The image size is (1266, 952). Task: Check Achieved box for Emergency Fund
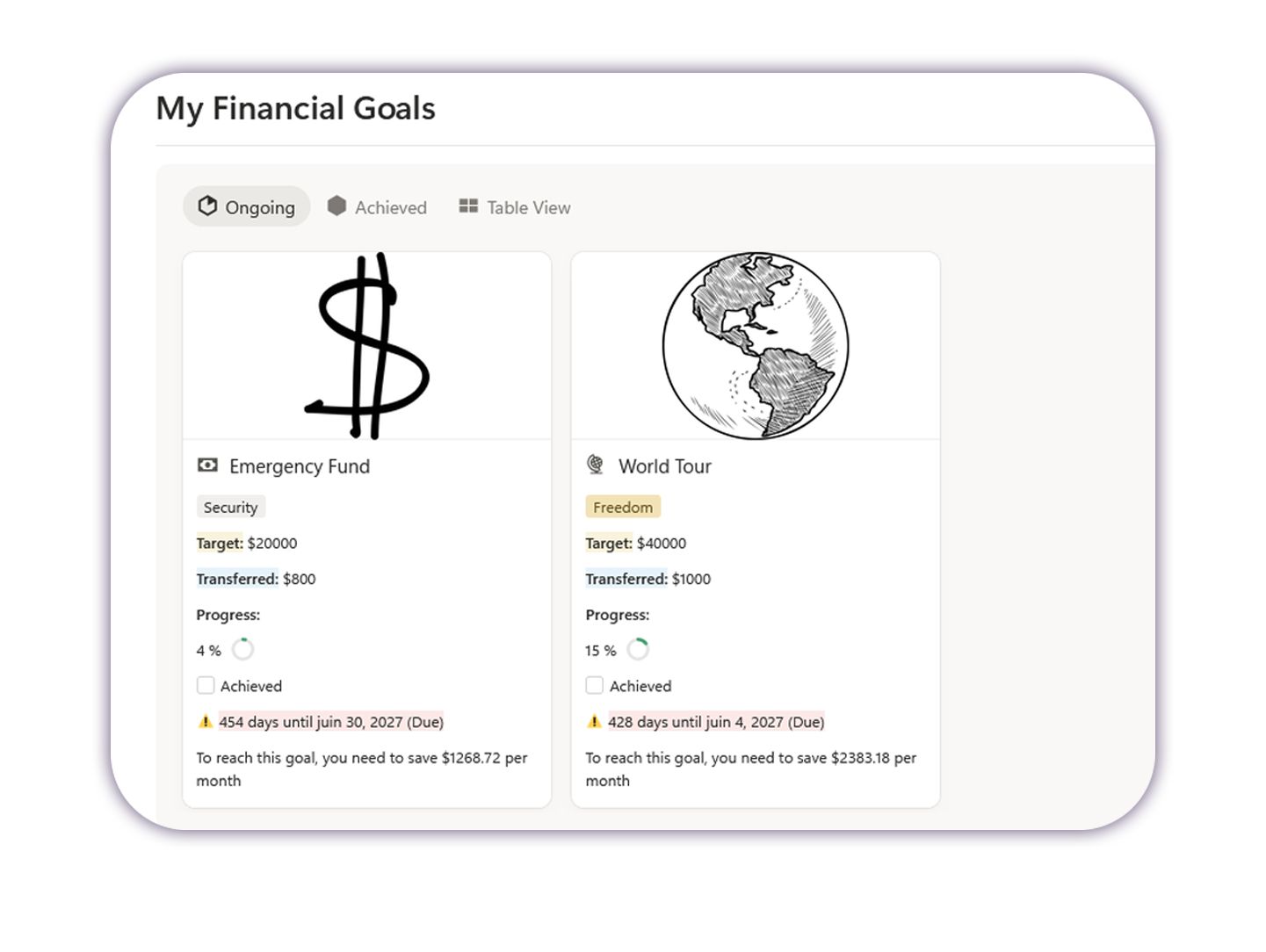(206, 686)
